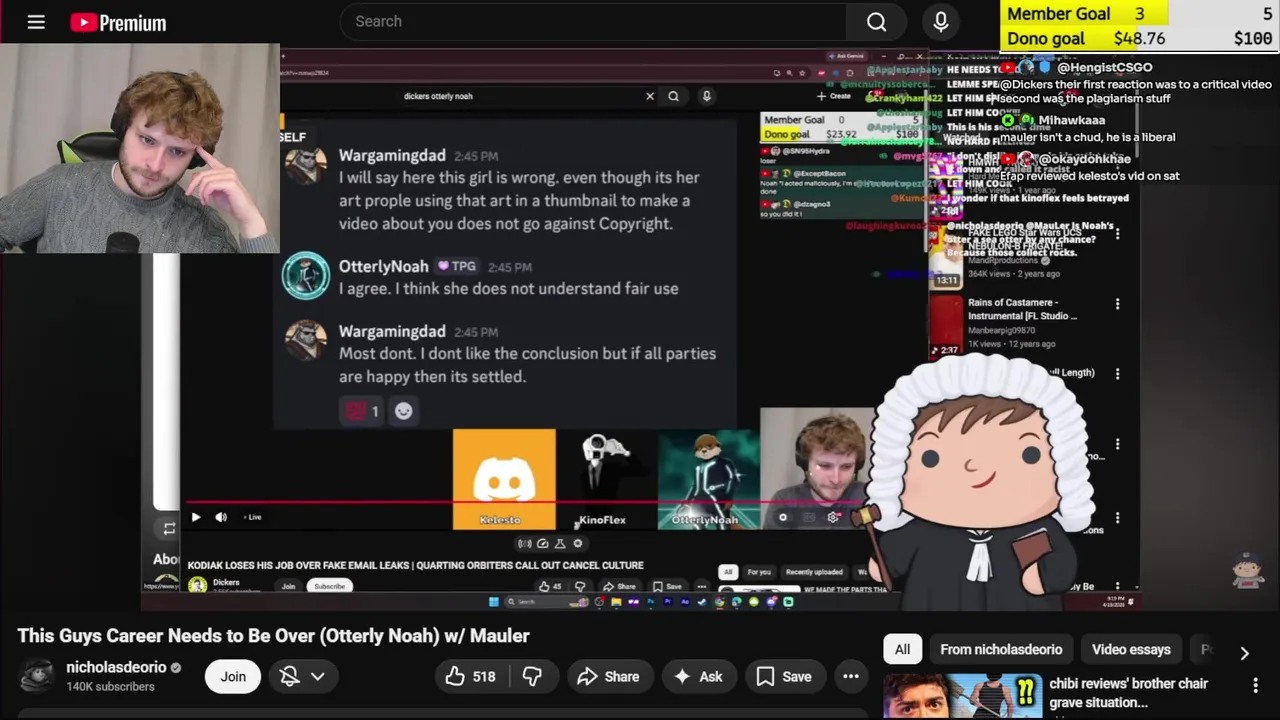The width and height of the screenshot is (1280, 720).
Task: Click the main YouTube search field
Action: tap(593, 21)
